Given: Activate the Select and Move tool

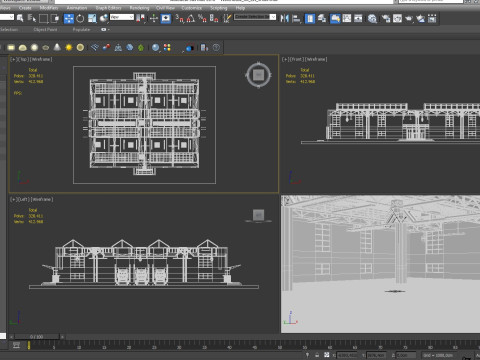Looking at the screenshot, I should 69,18.
